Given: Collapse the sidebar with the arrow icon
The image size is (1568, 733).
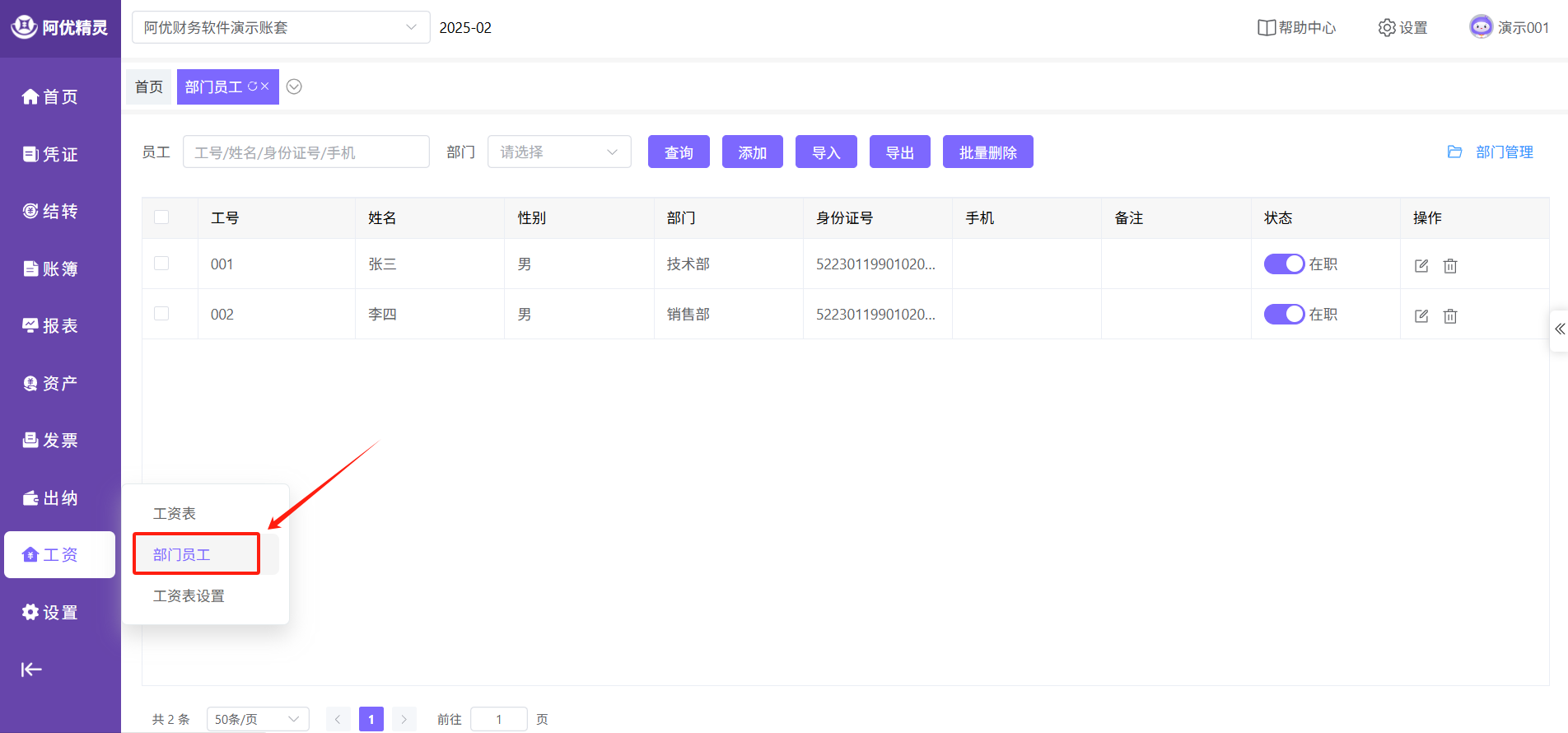Looking at the screenshot, I should pos(31,670).
